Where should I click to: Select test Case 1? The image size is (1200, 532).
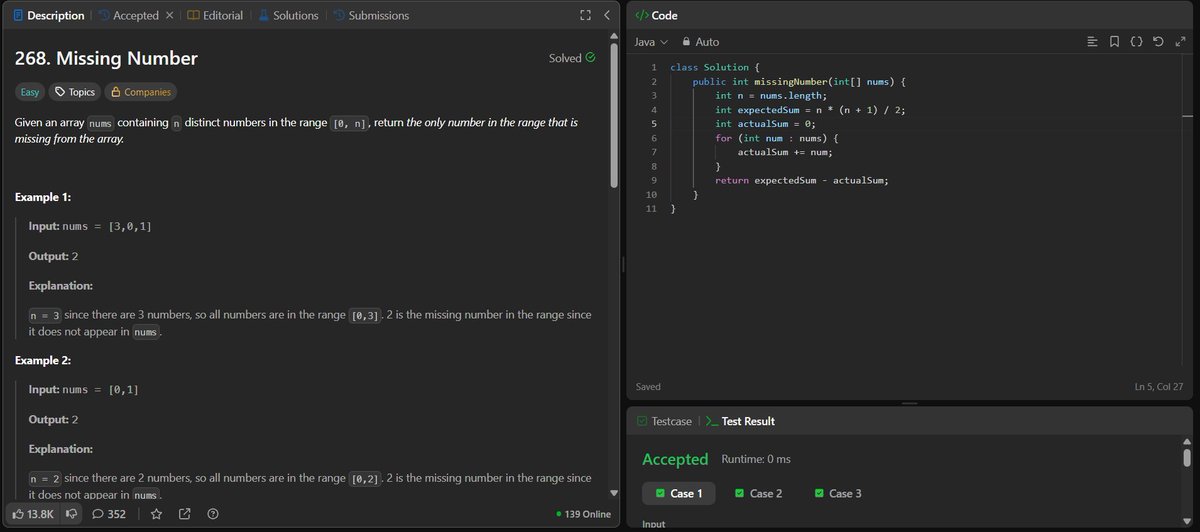coord(679,493)
